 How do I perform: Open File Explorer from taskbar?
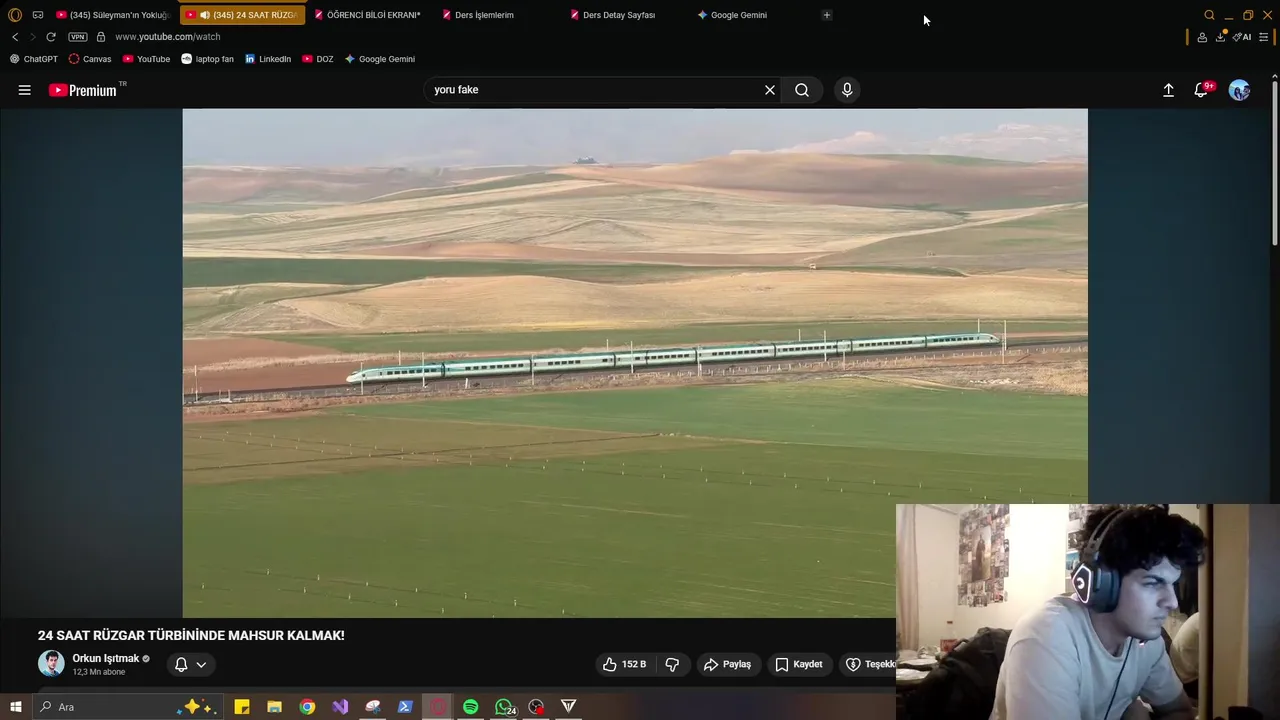pos(274,707)
